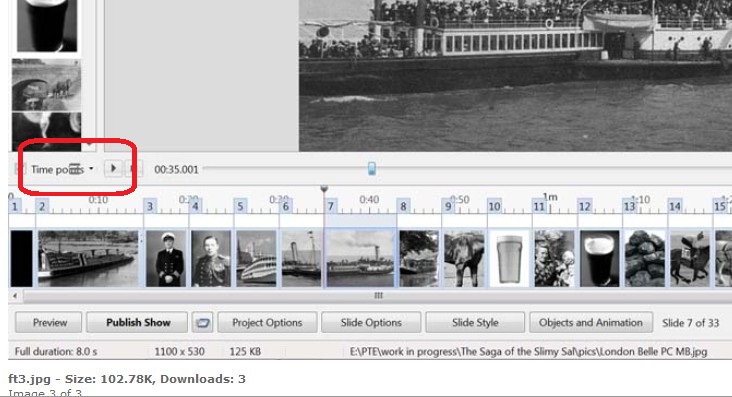Select timeline point 5
Screen dimensions: 732x397
pyautogui.click(x=240, y=206)
